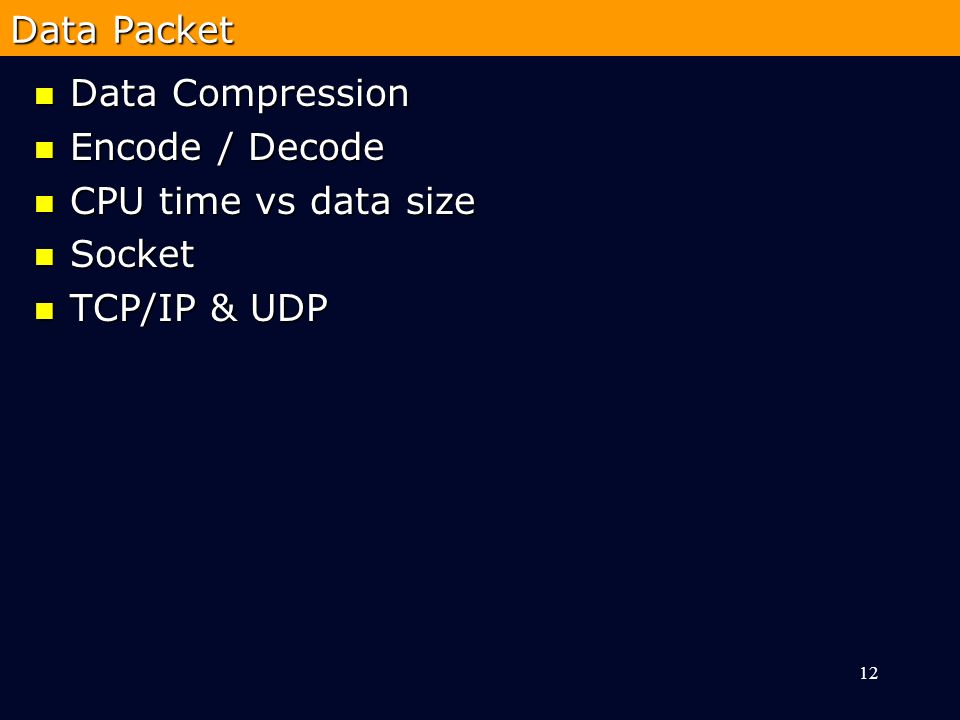Screen dimensions: 960x720
Task: Click the yellow bullet beside Data Compression
Action: click(x=45, y=96)
